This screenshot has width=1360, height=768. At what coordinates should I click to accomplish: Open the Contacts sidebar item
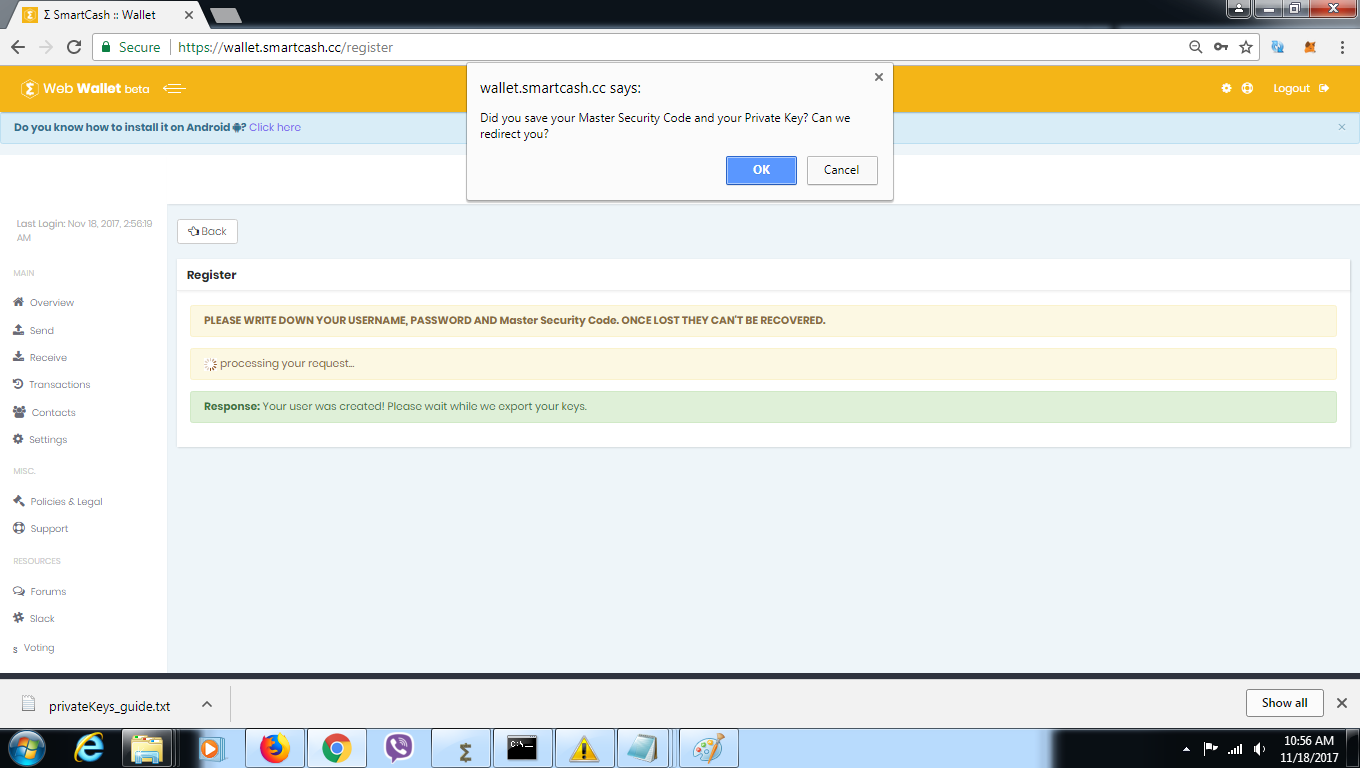pyautogui.click(x=54, y=412)
